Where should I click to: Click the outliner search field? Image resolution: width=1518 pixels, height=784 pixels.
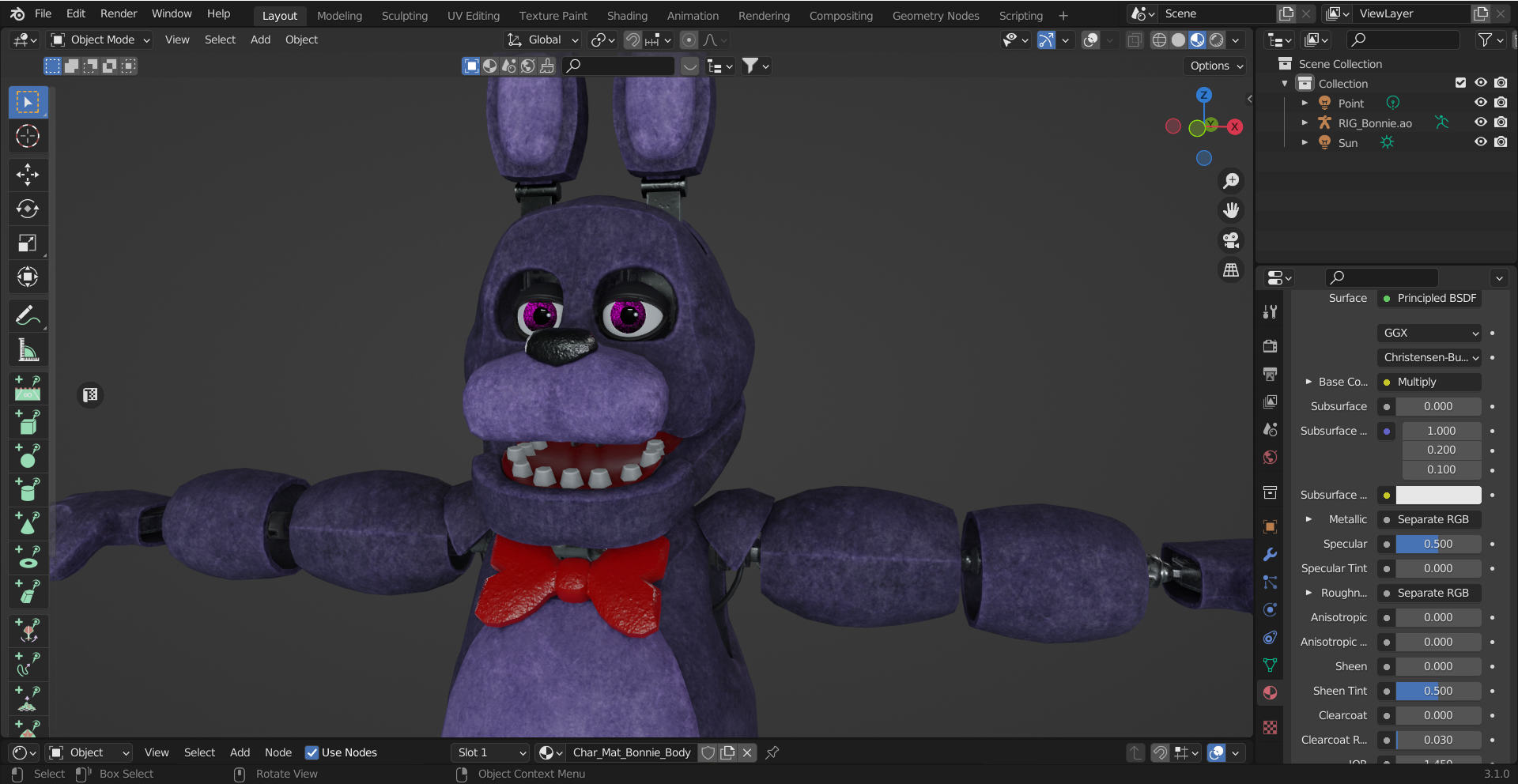click(x=1403, y=40)
